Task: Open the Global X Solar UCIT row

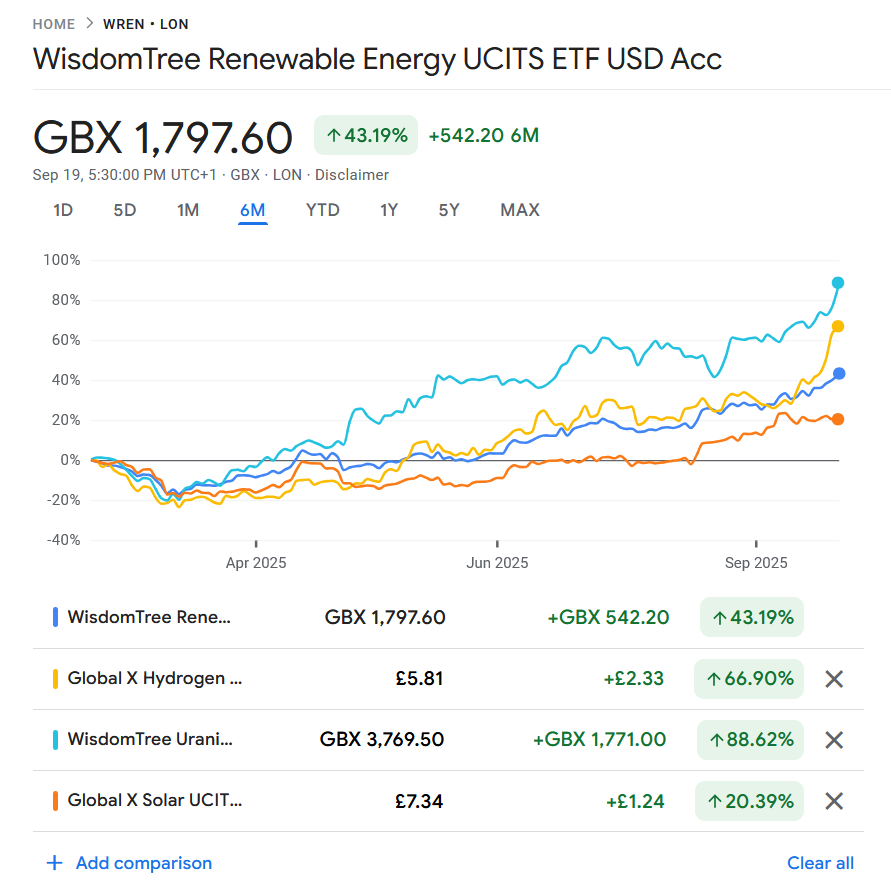Action: coord(448,801)
